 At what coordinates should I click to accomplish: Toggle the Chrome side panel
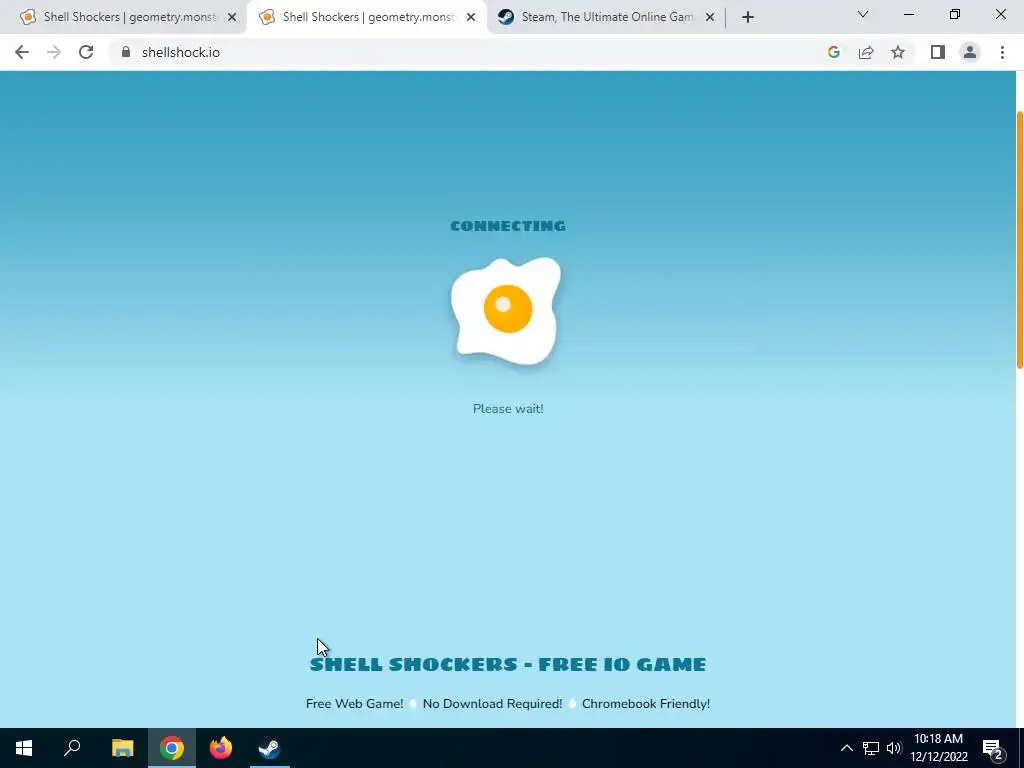pyautogui.click(x=938, y=52)
